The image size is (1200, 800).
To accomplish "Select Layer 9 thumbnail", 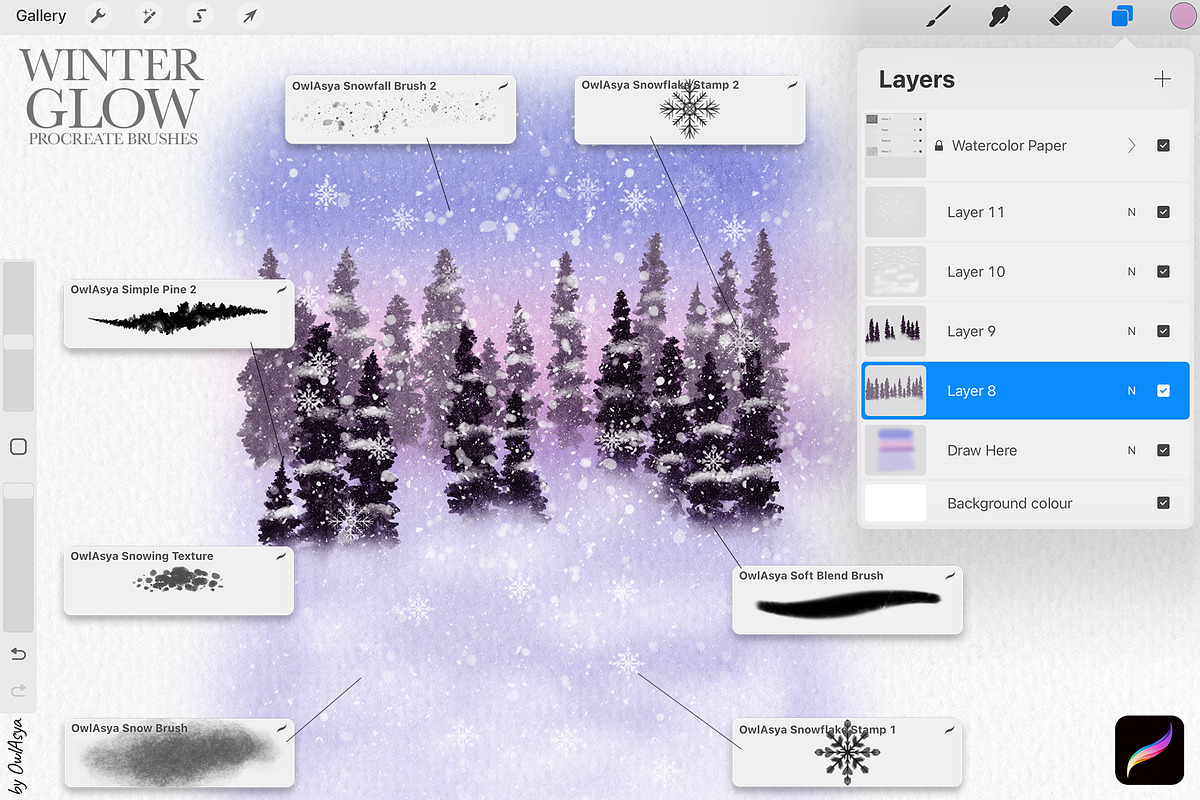I will [x=895, y=331].
